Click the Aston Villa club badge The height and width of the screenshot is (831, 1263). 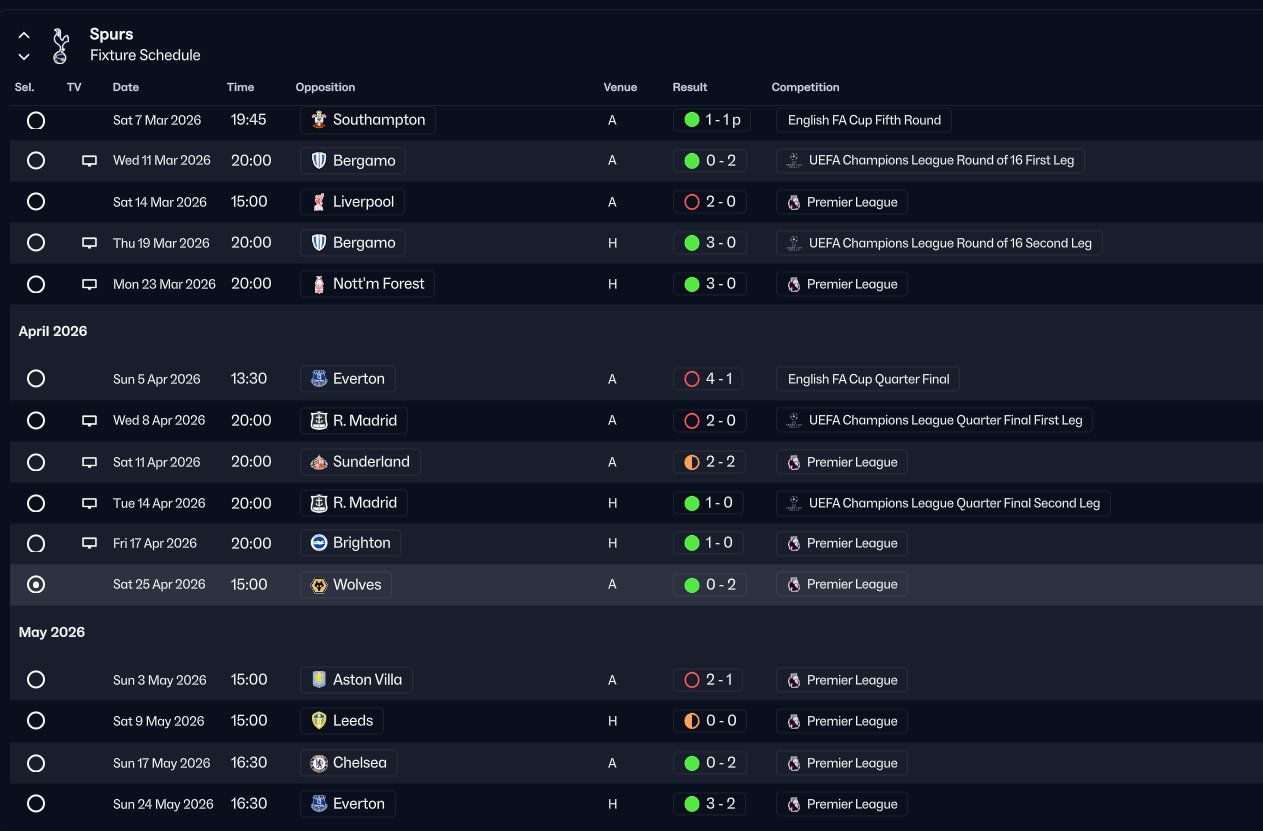[x=318, y=680]
